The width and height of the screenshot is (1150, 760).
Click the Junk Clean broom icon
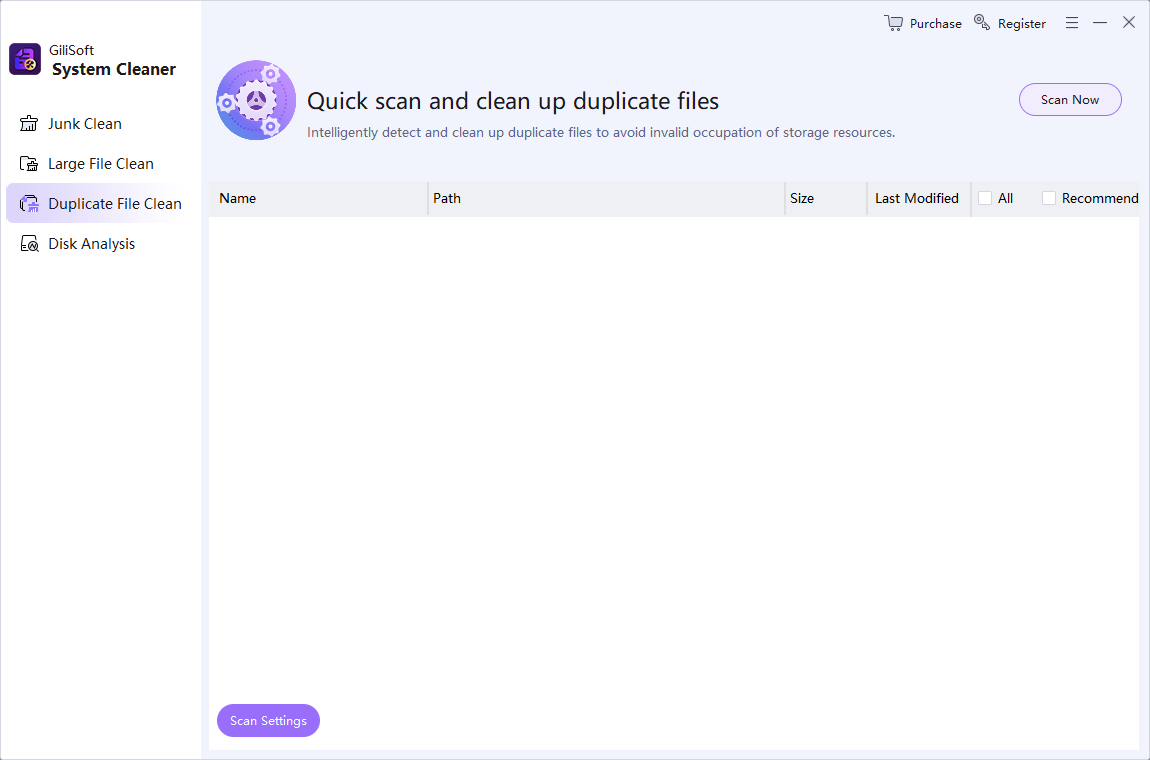tap(29, 123)
